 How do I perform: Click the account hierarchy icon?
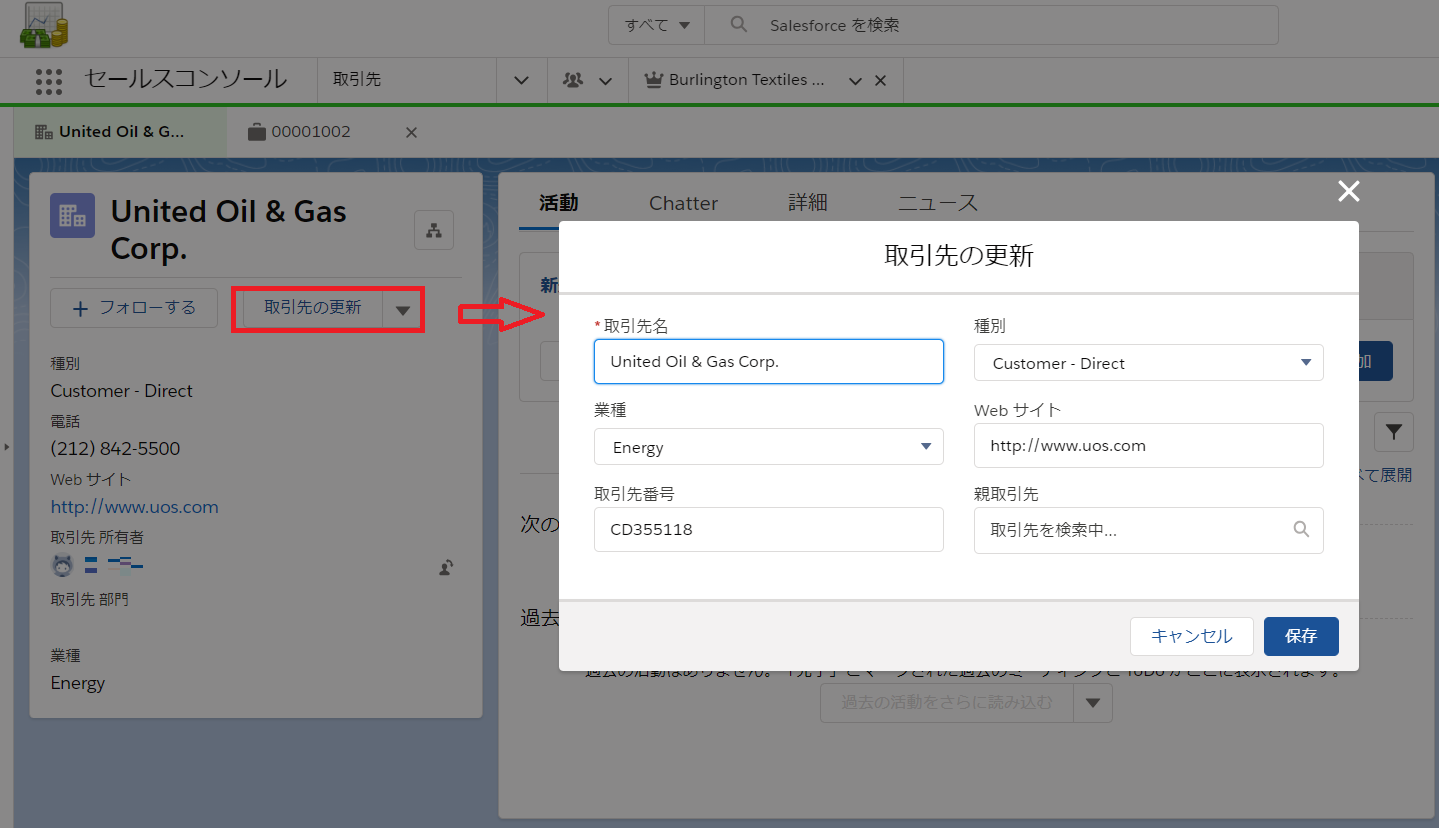pos(434,231)
